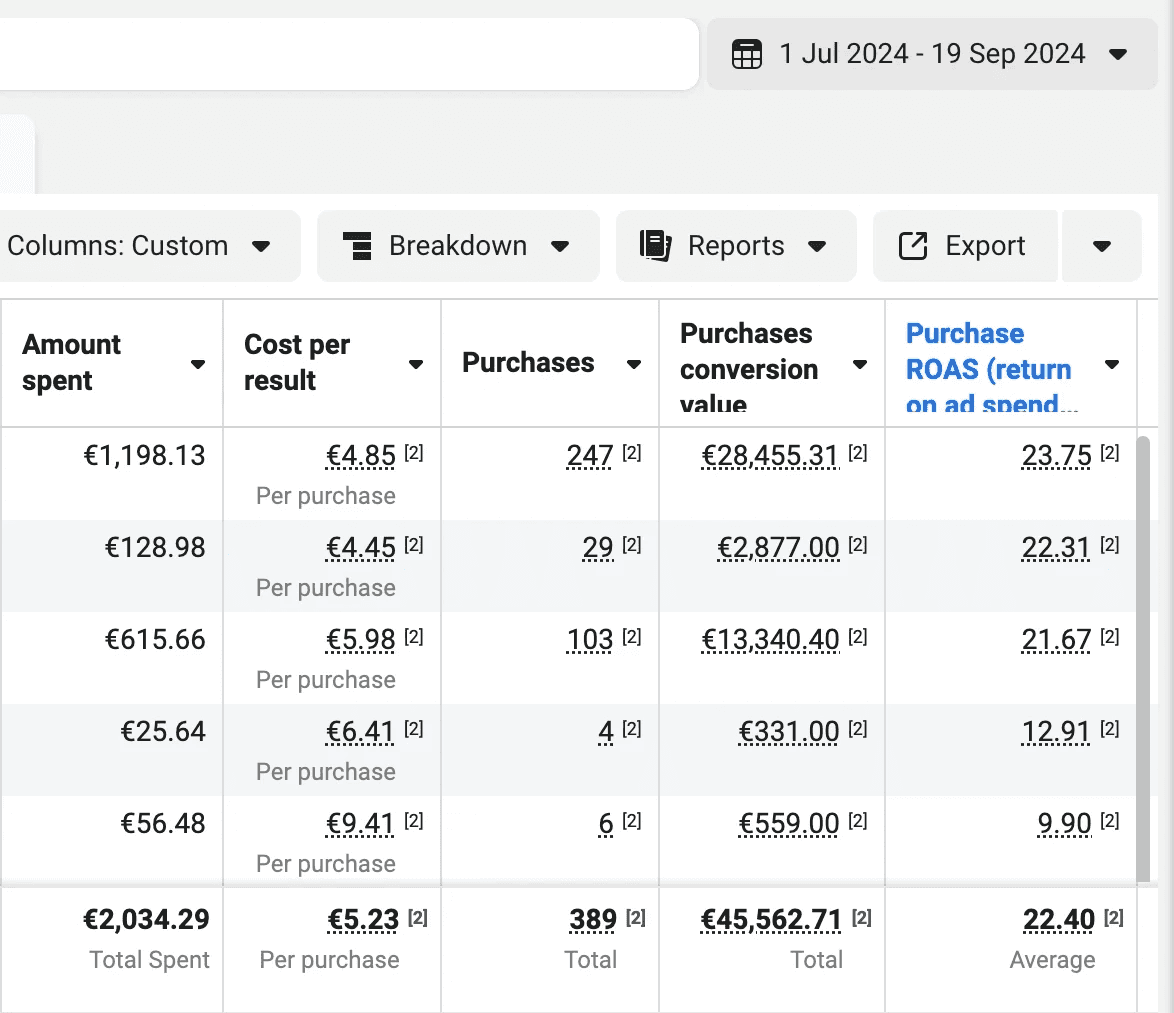Open the Purchases column header arrow
The width and height of the screenshot is (1174, 1013).
pyautogui.click(x=633, y=364)
